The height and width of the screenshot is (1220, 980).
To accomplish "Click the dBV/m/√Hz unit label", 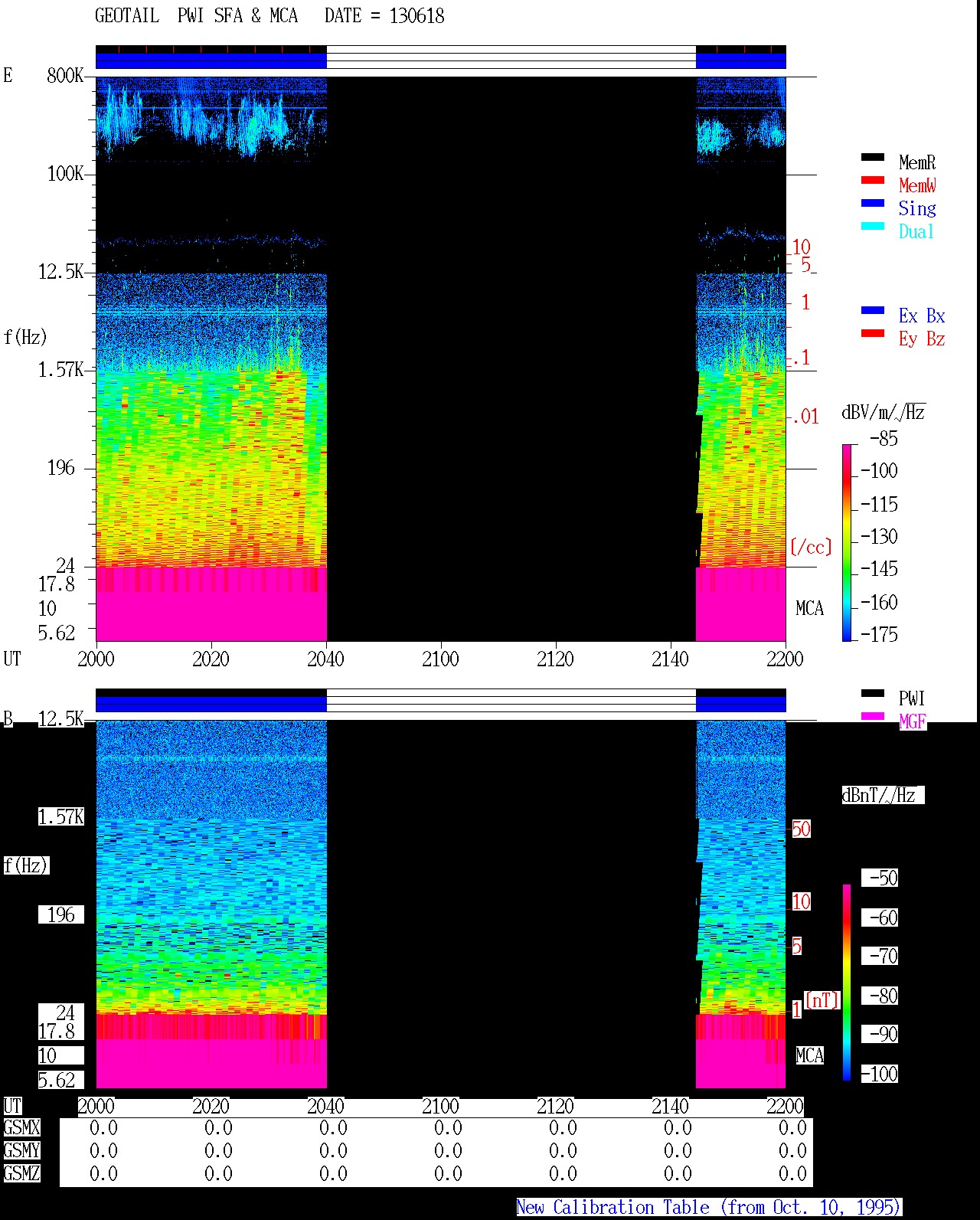I will point(884,412).
